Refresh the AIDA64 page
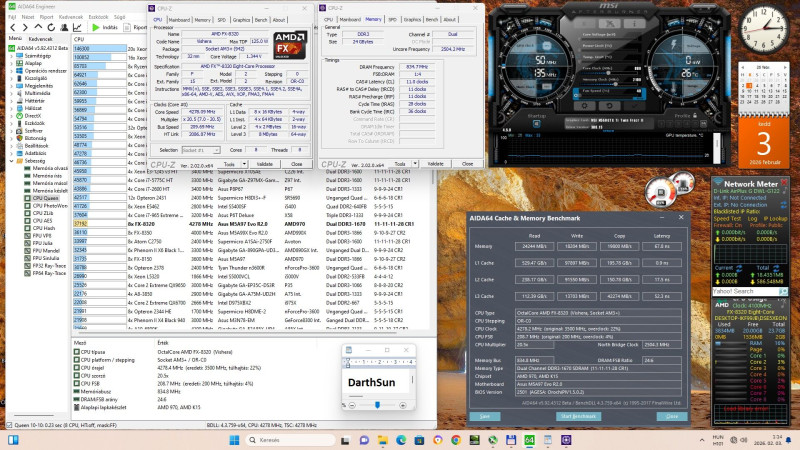Viewport: 800px width, 450px height. (x=51, y=28)
